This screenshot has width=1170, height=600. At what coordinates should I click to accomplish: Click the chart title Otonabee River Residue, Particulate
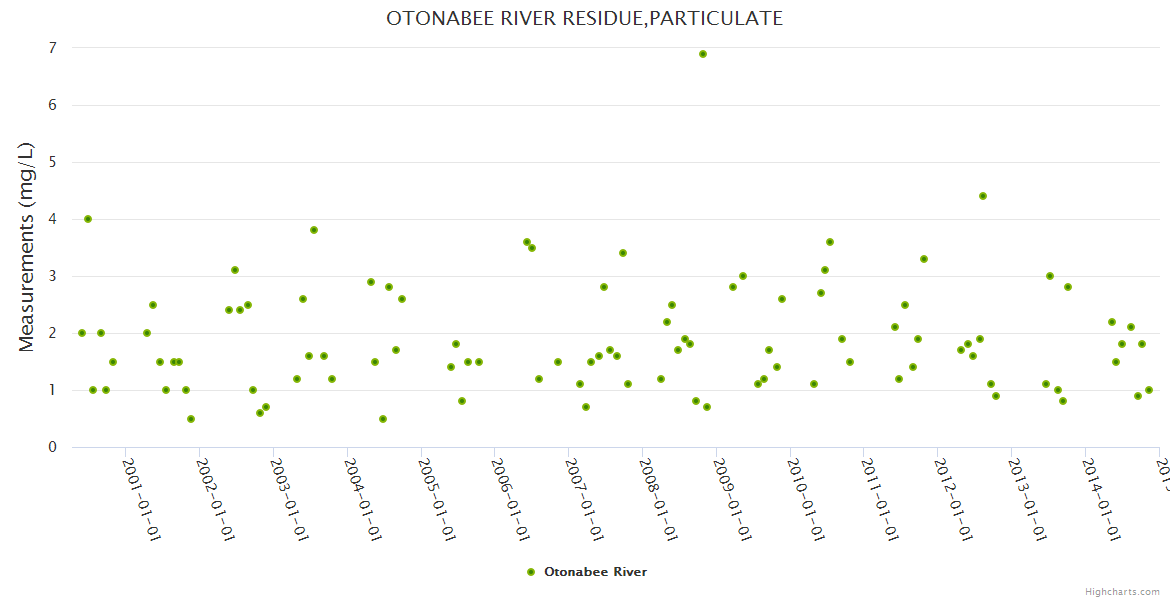pyautogui.click(x=585, y=18)
